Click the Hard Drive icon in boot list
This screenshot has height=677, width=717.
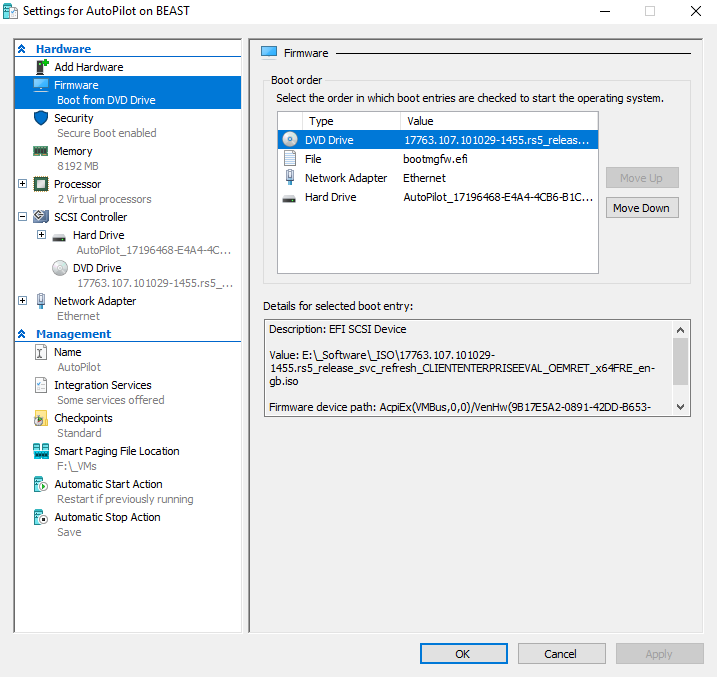289,199
